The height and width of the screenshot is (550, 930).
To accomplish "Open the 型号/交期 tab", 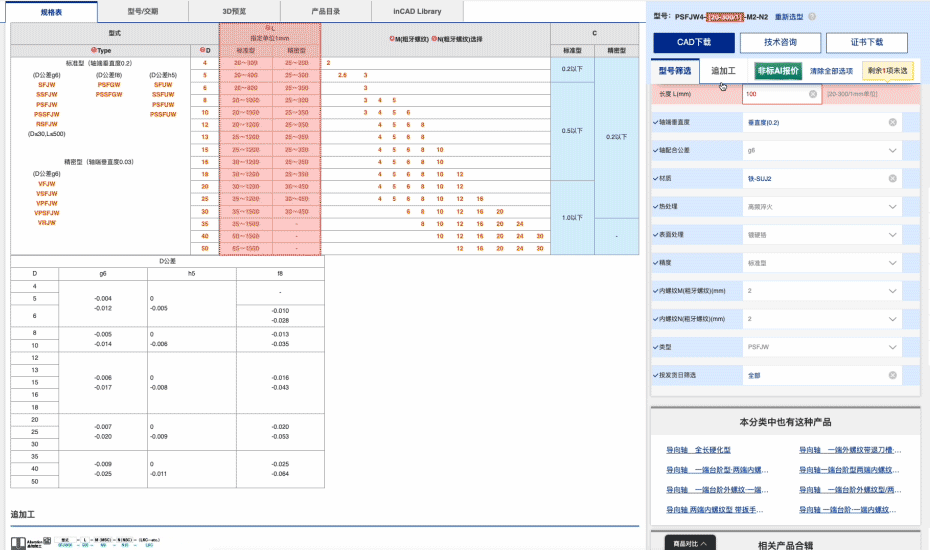I will point(143,11).
